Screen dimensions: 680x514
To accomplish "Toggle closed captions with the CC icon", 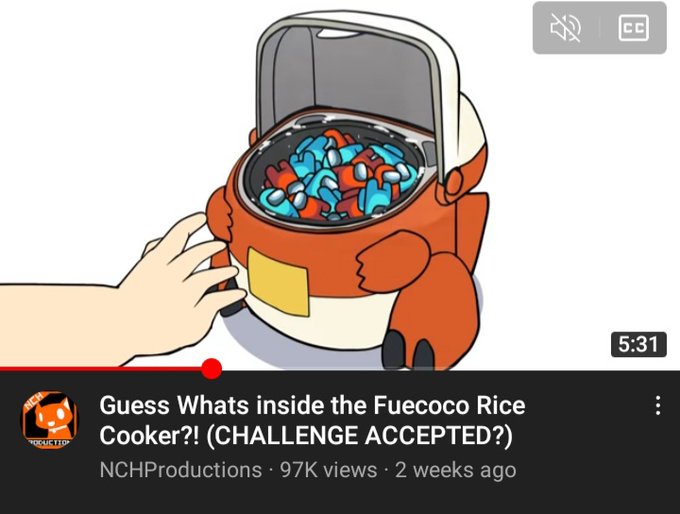I will 633,28.
